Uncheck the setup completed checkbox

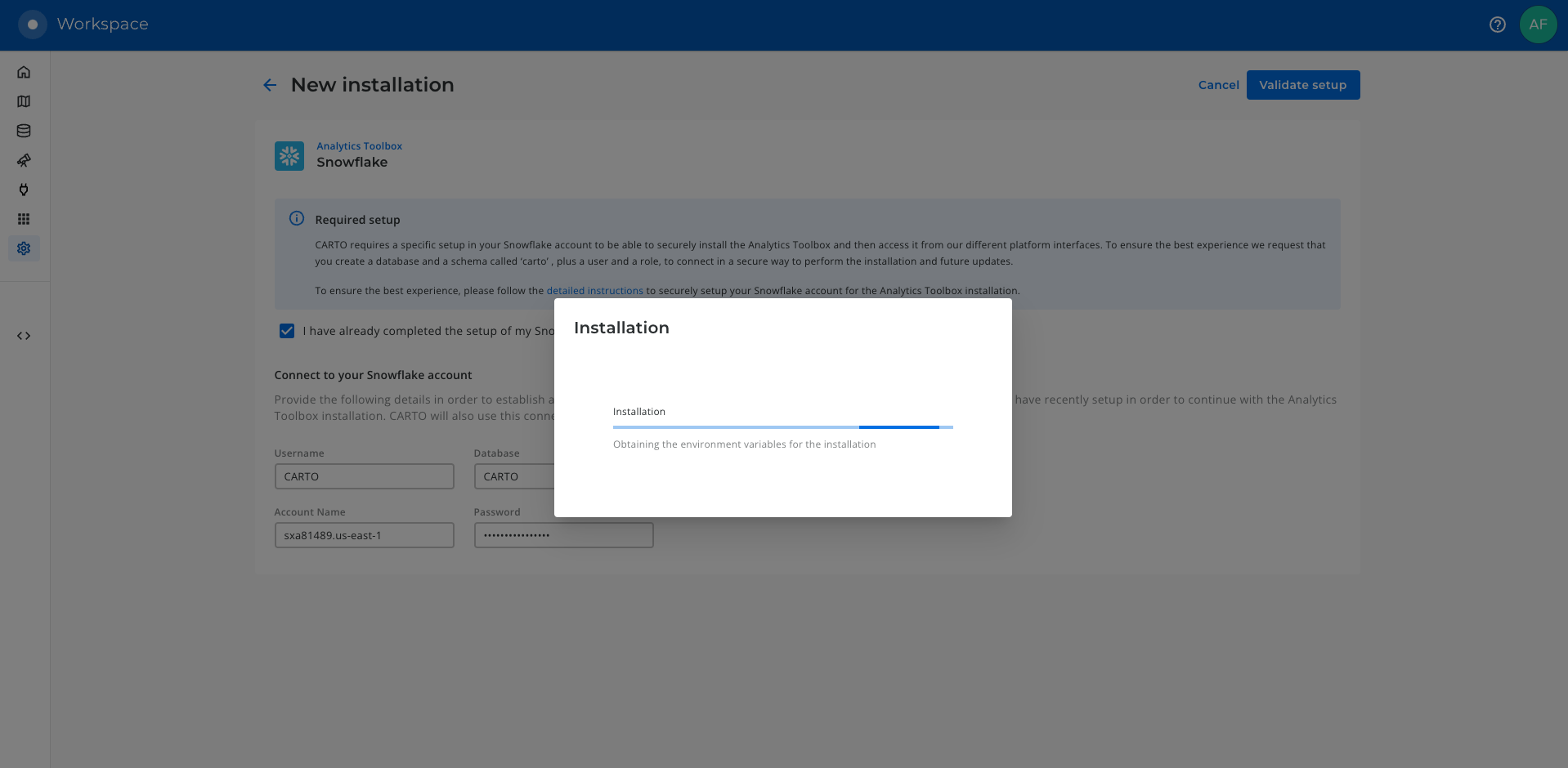click(287, 331)
